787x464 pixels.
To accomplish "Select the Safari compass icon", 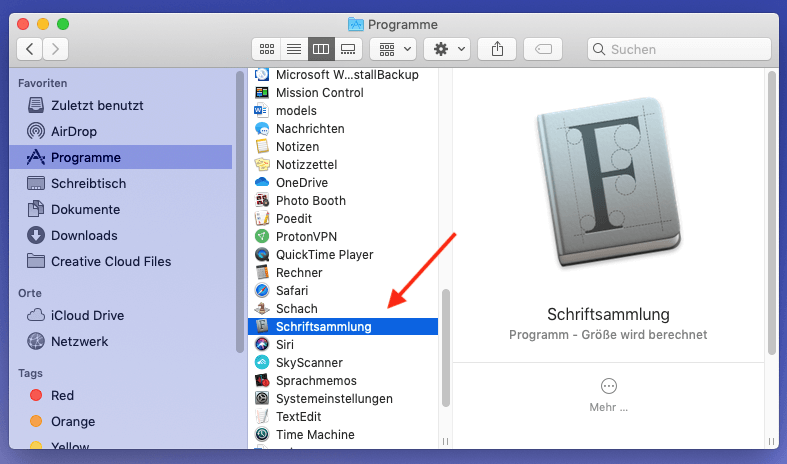I will (262, 290).
